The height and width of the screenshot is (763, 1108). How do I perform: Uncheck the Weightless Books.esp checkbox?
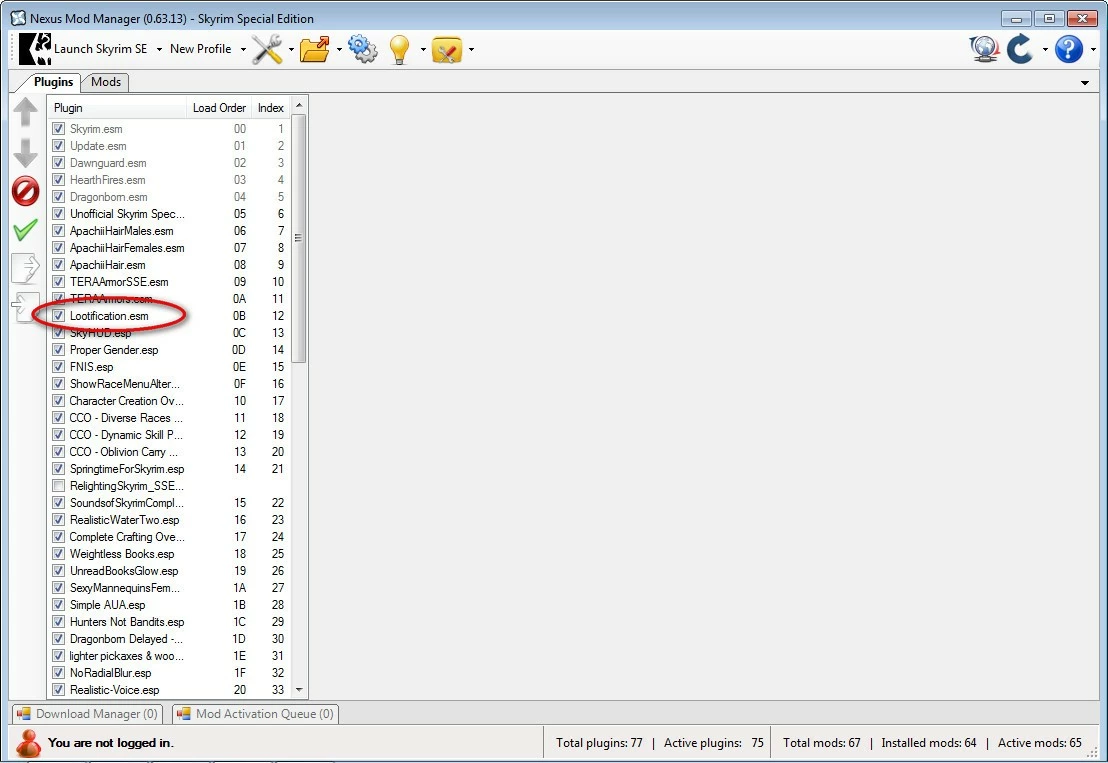coord(59,554)
